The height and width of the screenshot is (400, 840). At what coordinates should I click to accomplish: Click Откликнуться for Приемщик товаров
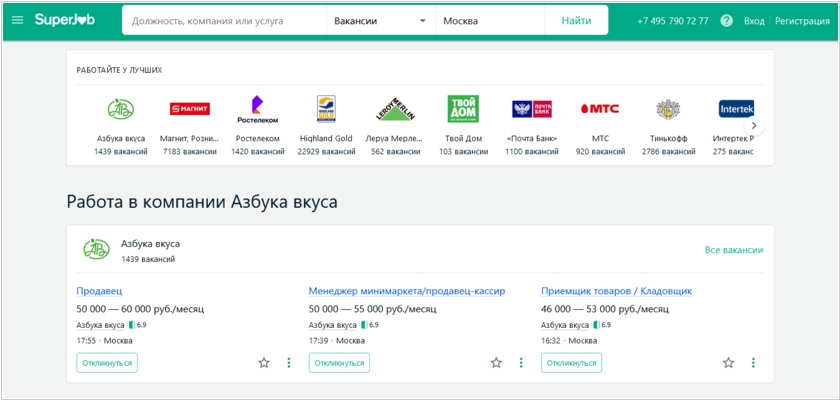point(572,363)
